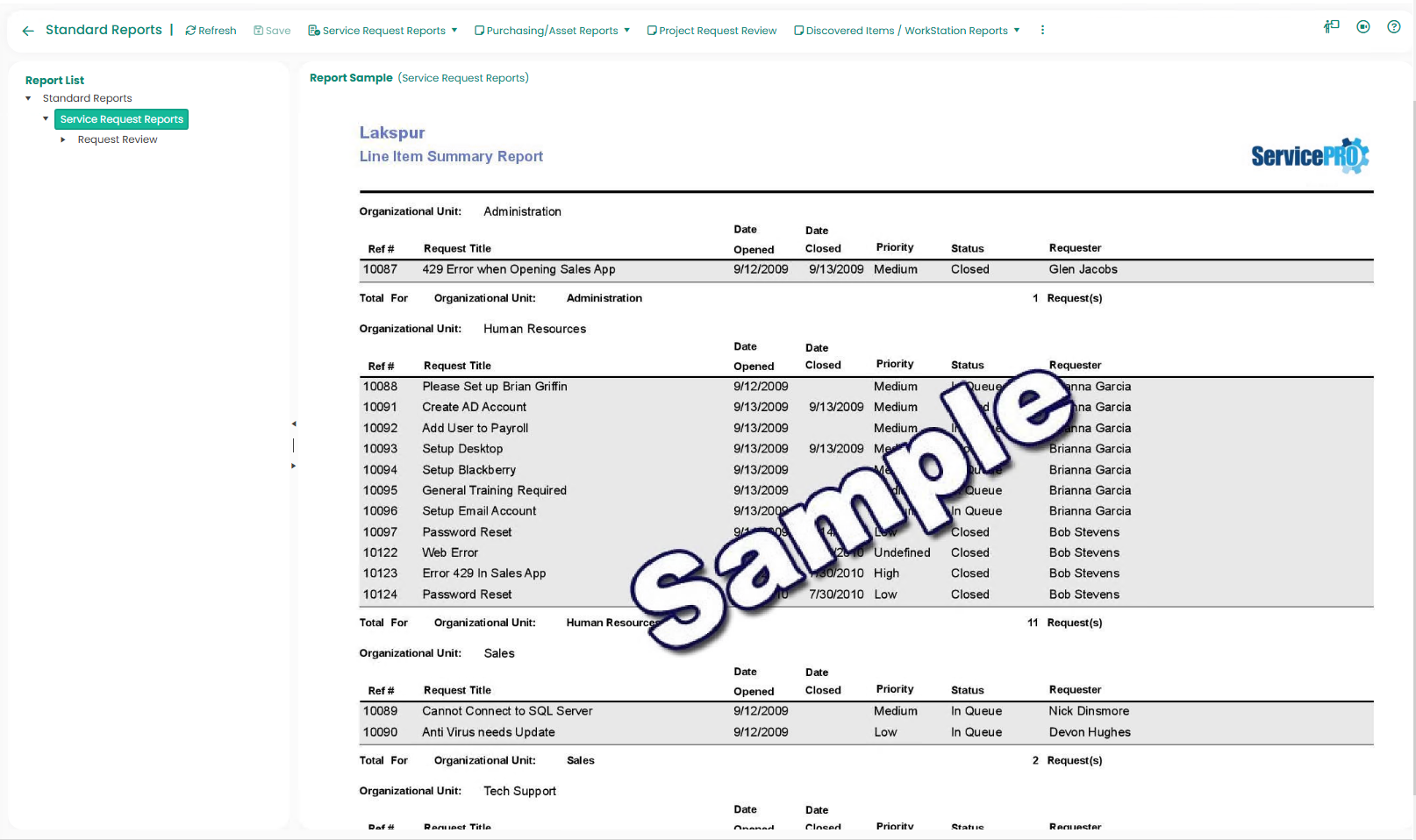Expand the Request Review tree node

(63, 139)
